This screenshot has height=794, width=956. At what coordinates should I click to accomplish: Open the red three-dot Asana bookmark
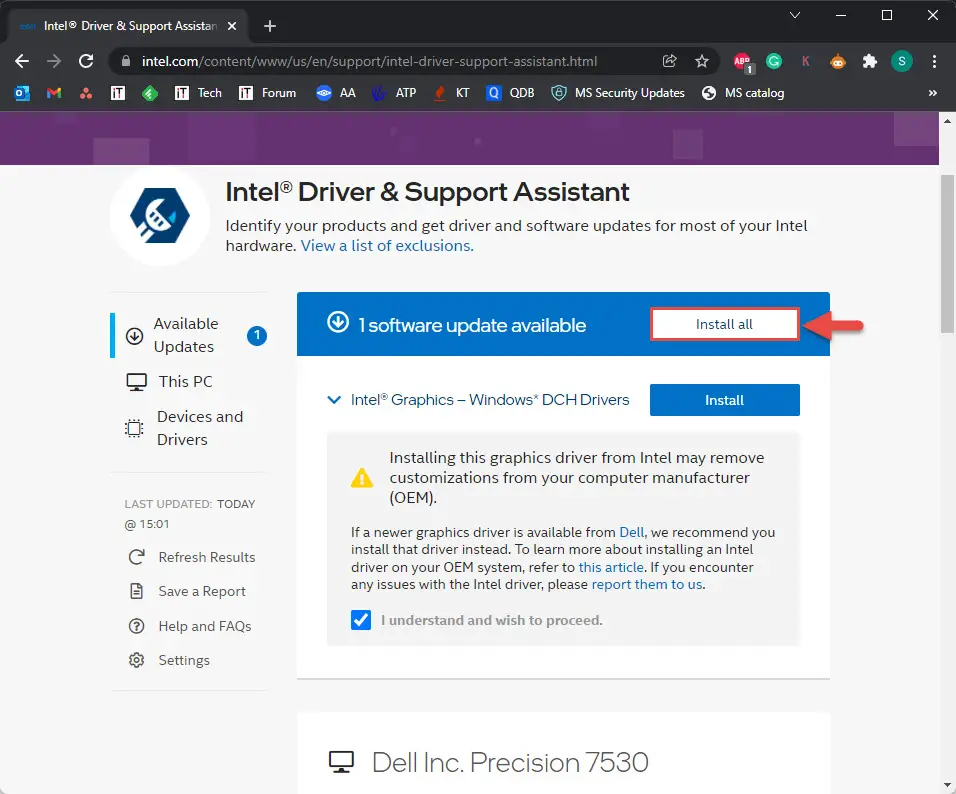click(86, 93)
